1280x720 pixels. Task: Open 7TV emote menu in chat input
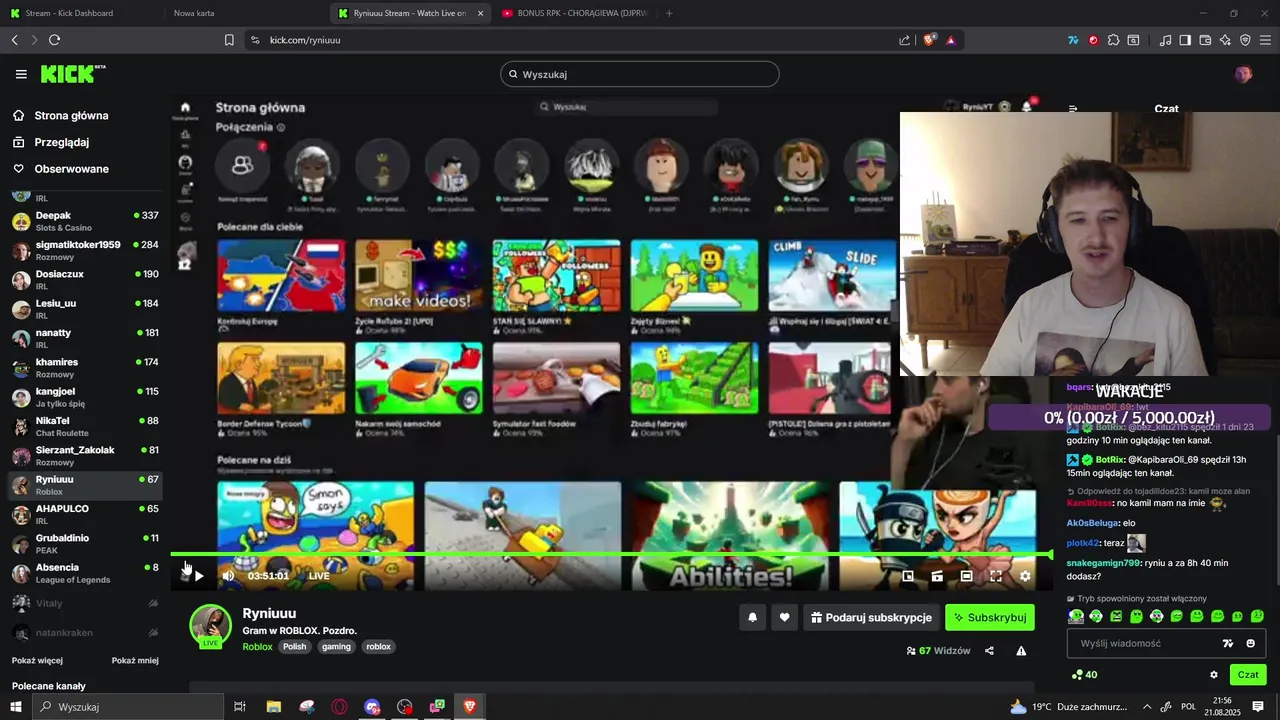(x=1228, y=643)
